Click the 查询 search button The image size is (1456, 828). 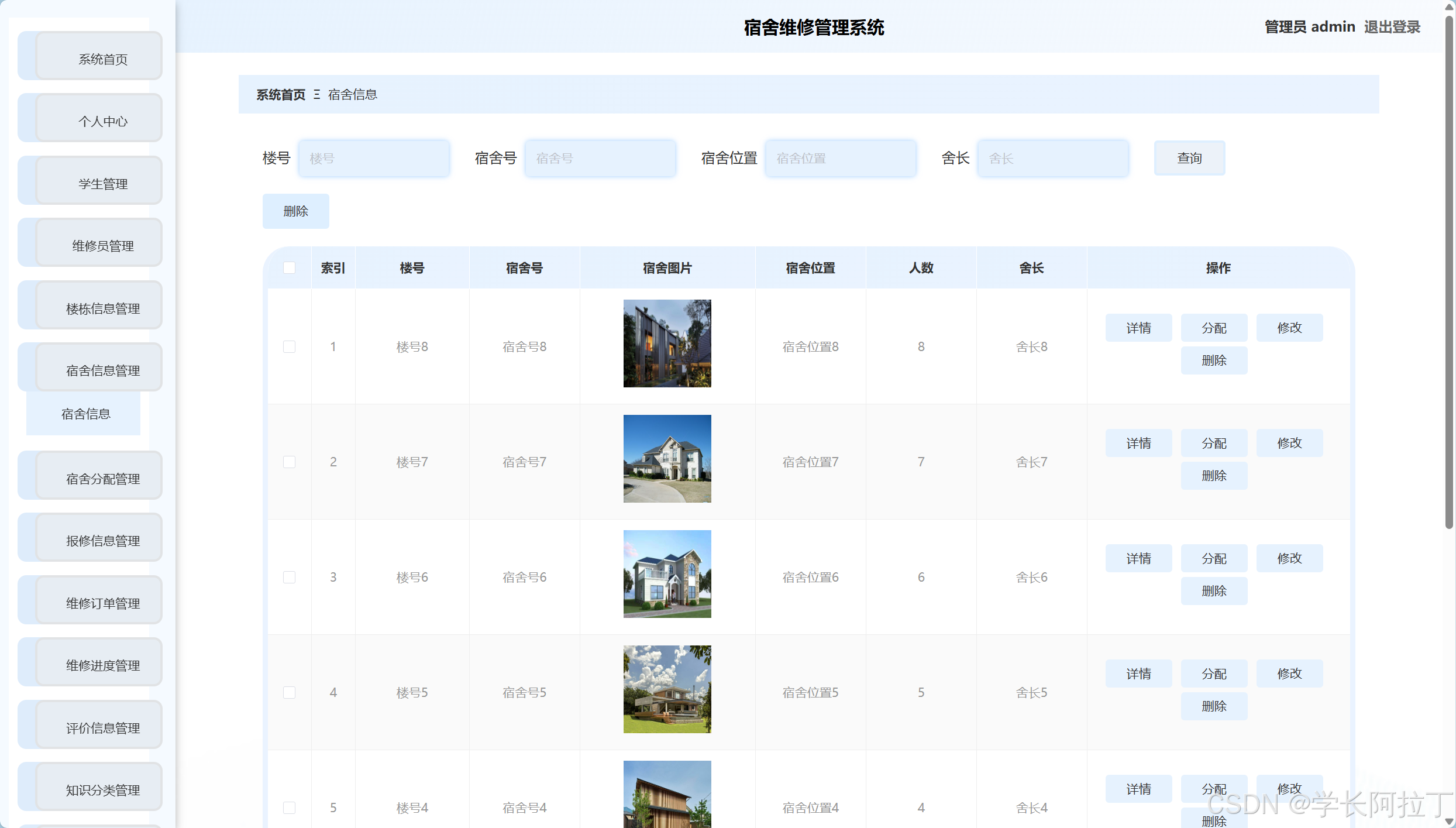1189,157
